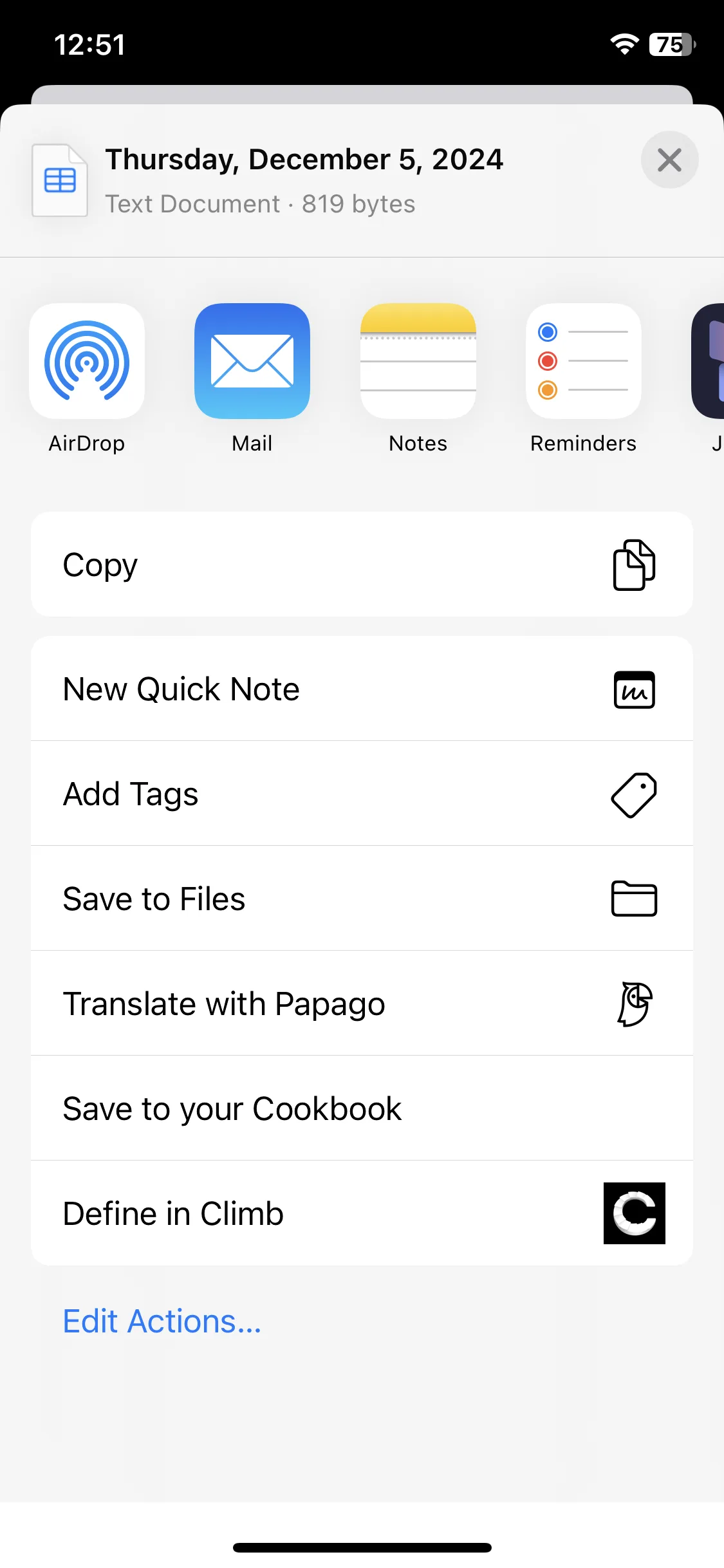
Task: Open the Mail app icon
Action: pos(252,361)
